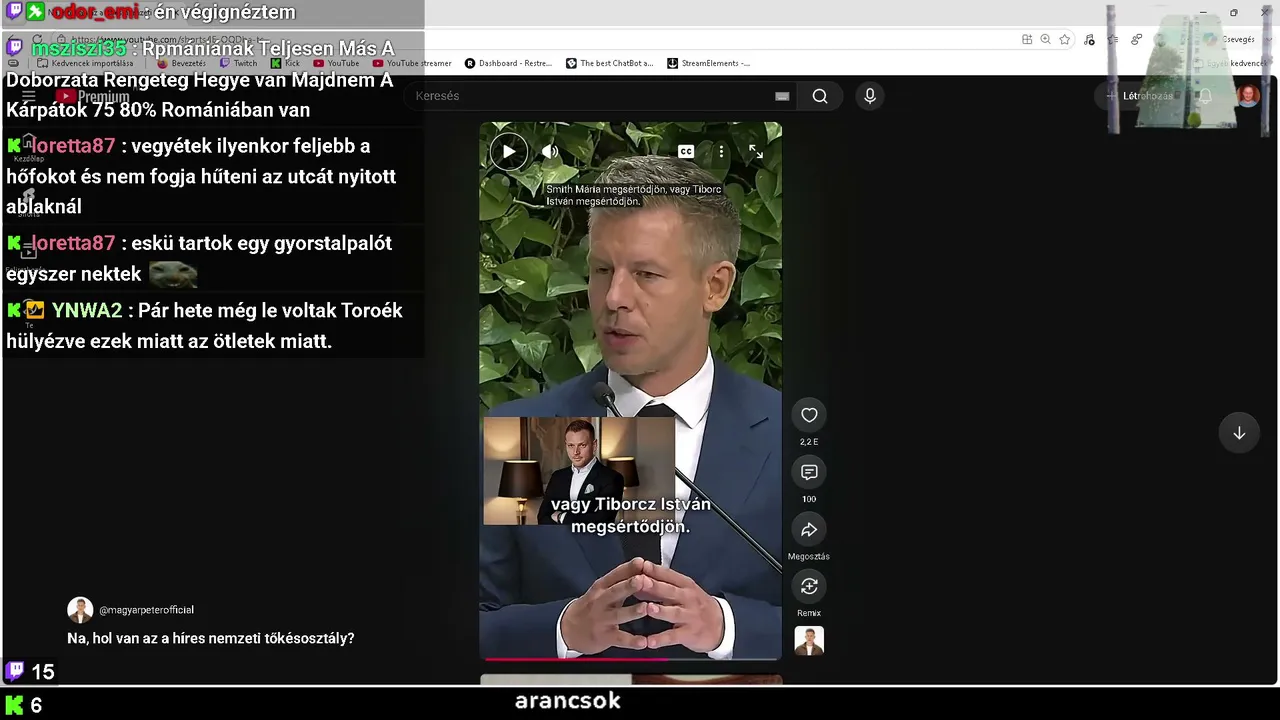Open The best ChatBot bookmark
The height and width of the screenshot is (720, 1280).
pos(609,63)
